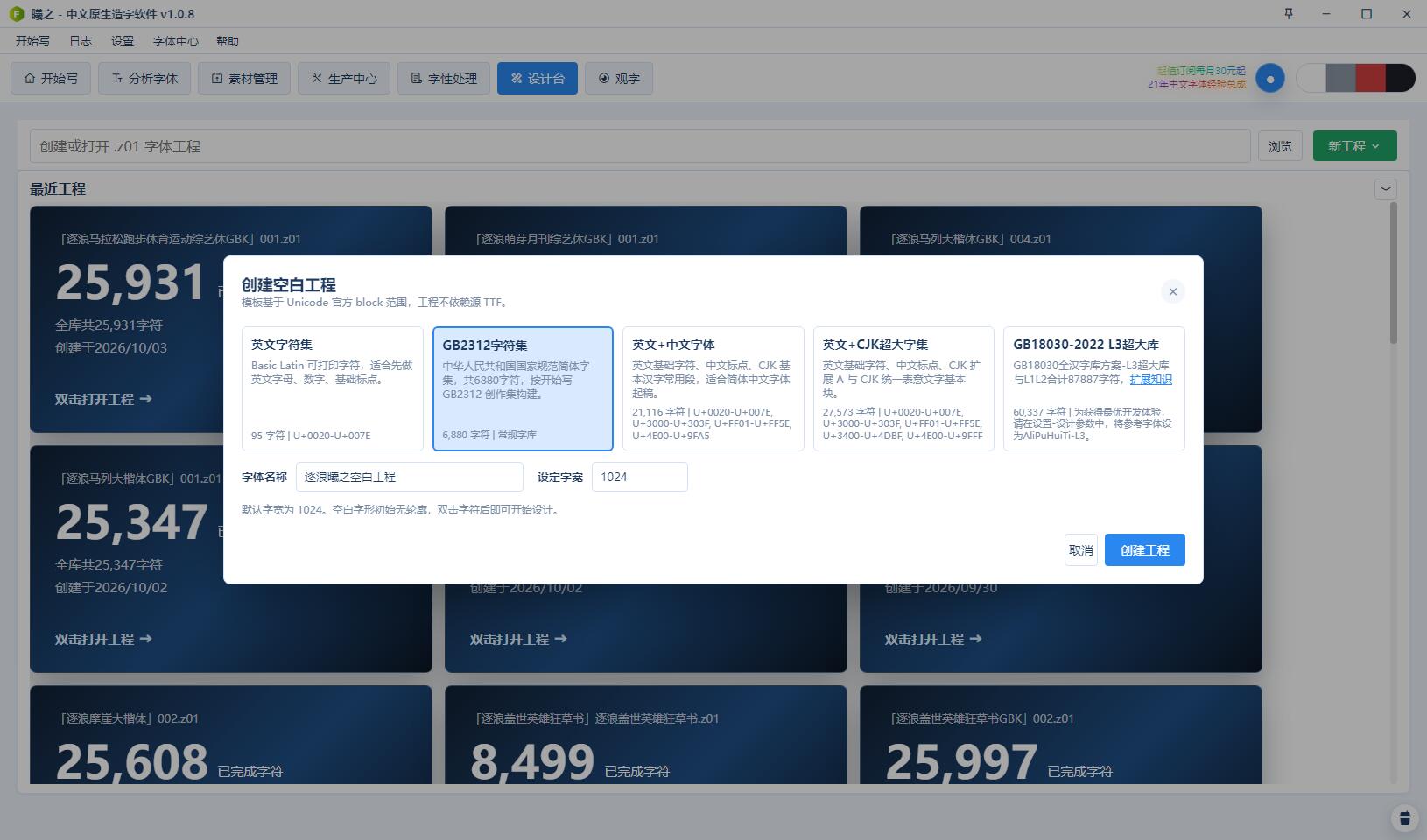Click the trash icon at bottom right

click(x=1404, y=818)
